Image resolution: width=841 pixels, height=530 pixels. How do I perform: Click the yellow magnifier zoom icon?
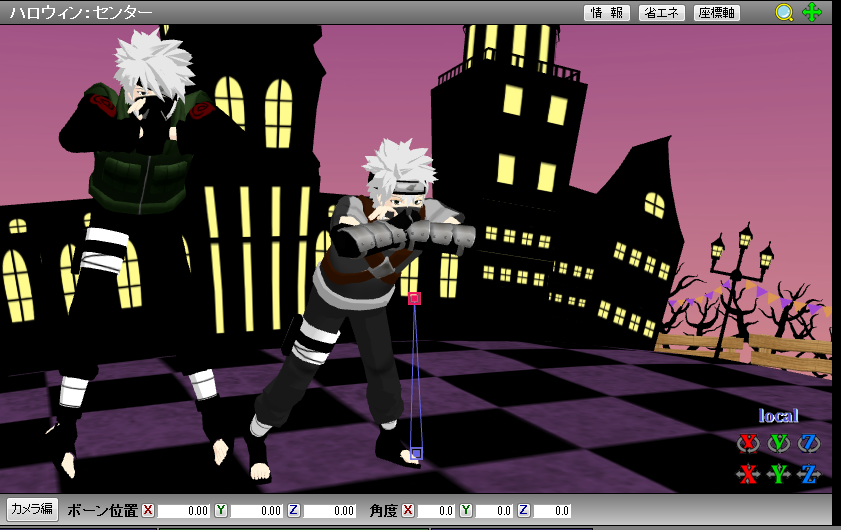pos(784,12)
